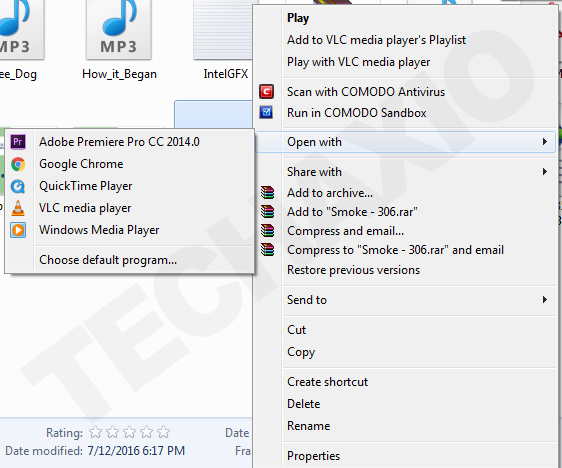
Task: Choose Copy from the context menu
Action: pos(405,352)
